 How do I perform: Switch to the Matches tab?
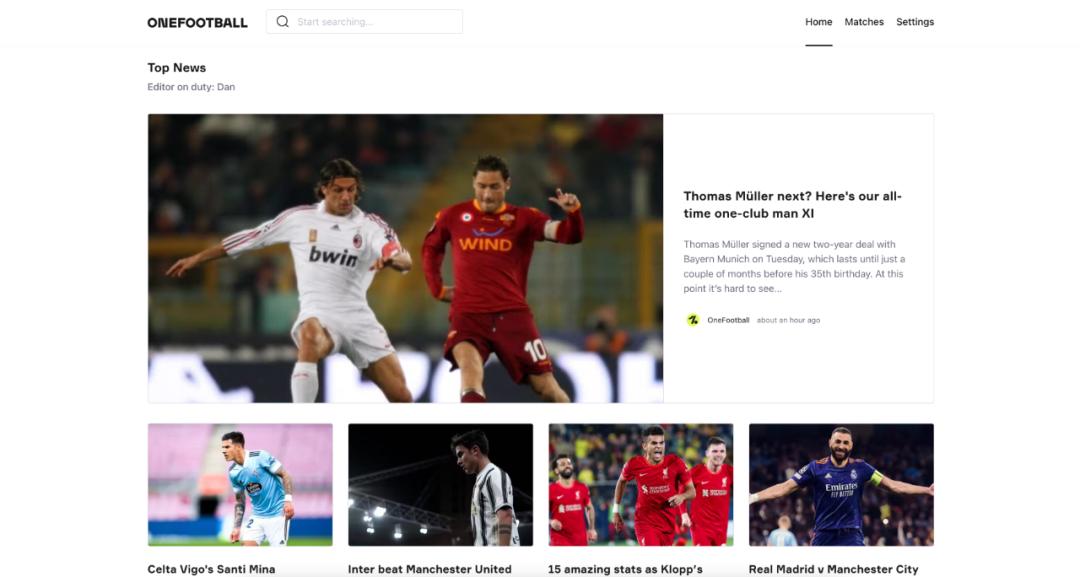click(864, 22)
